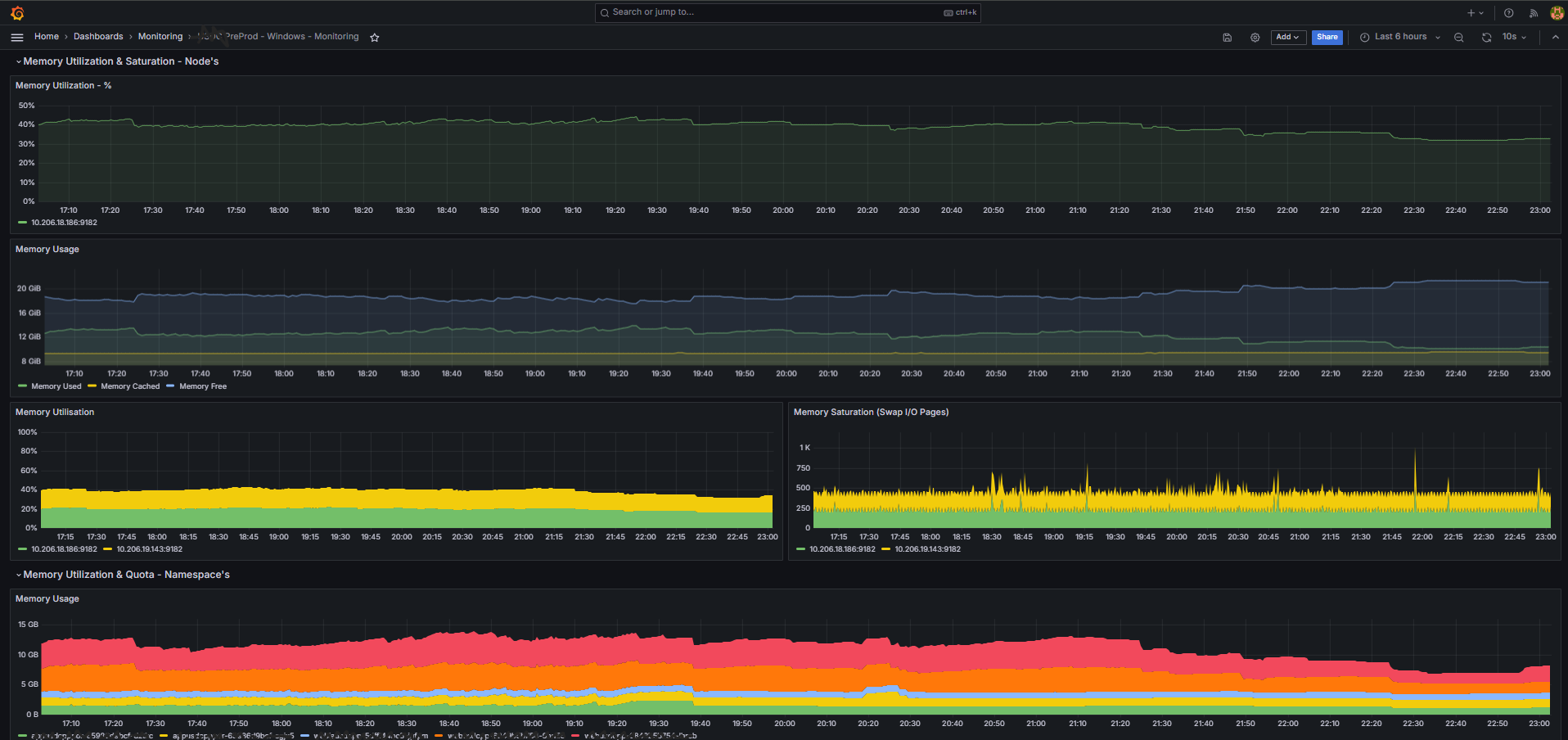Open dashboard settings gear icon
Viewport: 1568px width, 740px height.
pos(1255,38)
